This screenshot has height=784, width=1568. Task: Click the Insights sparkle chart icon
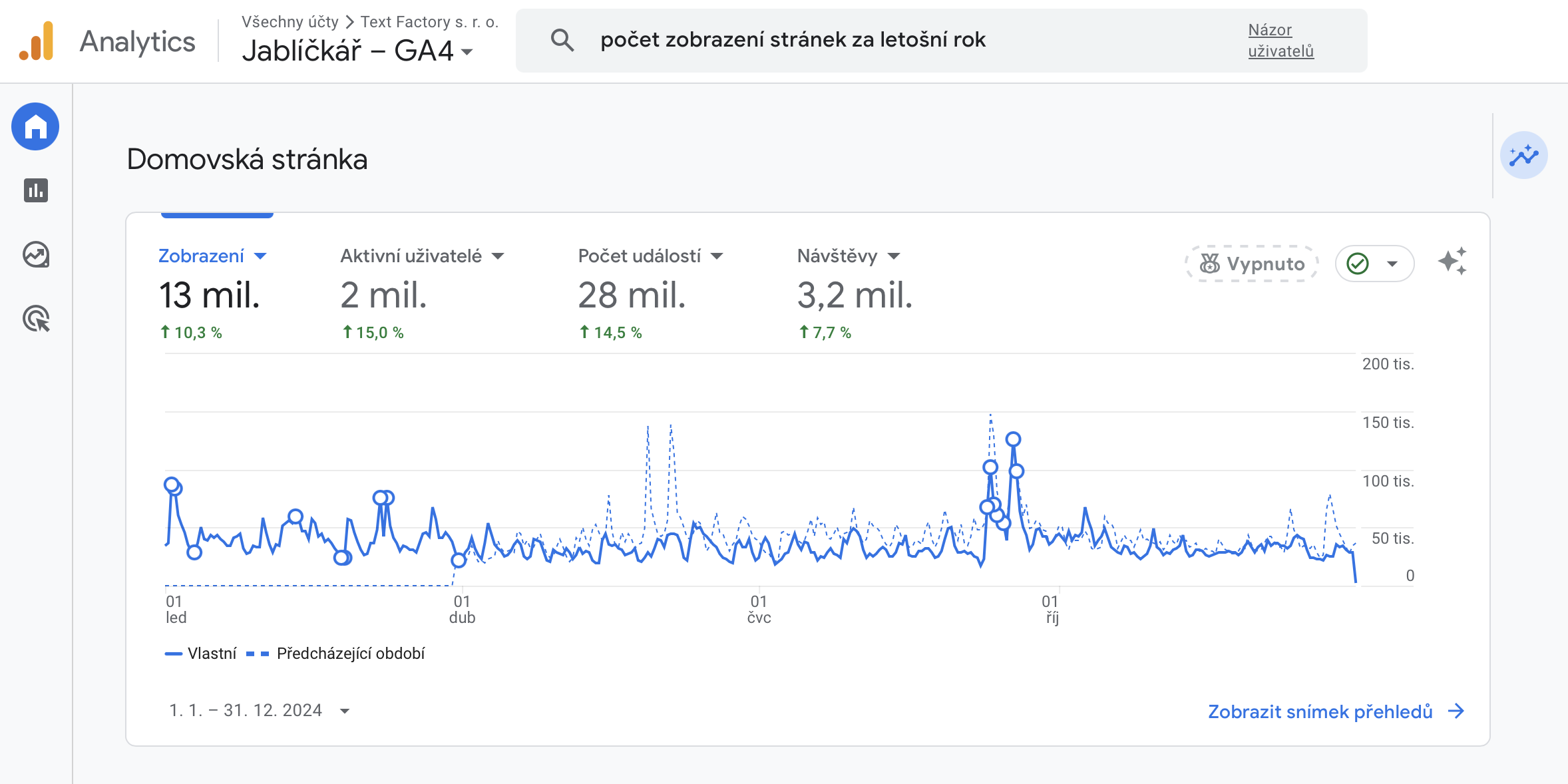coord(1523,156)
